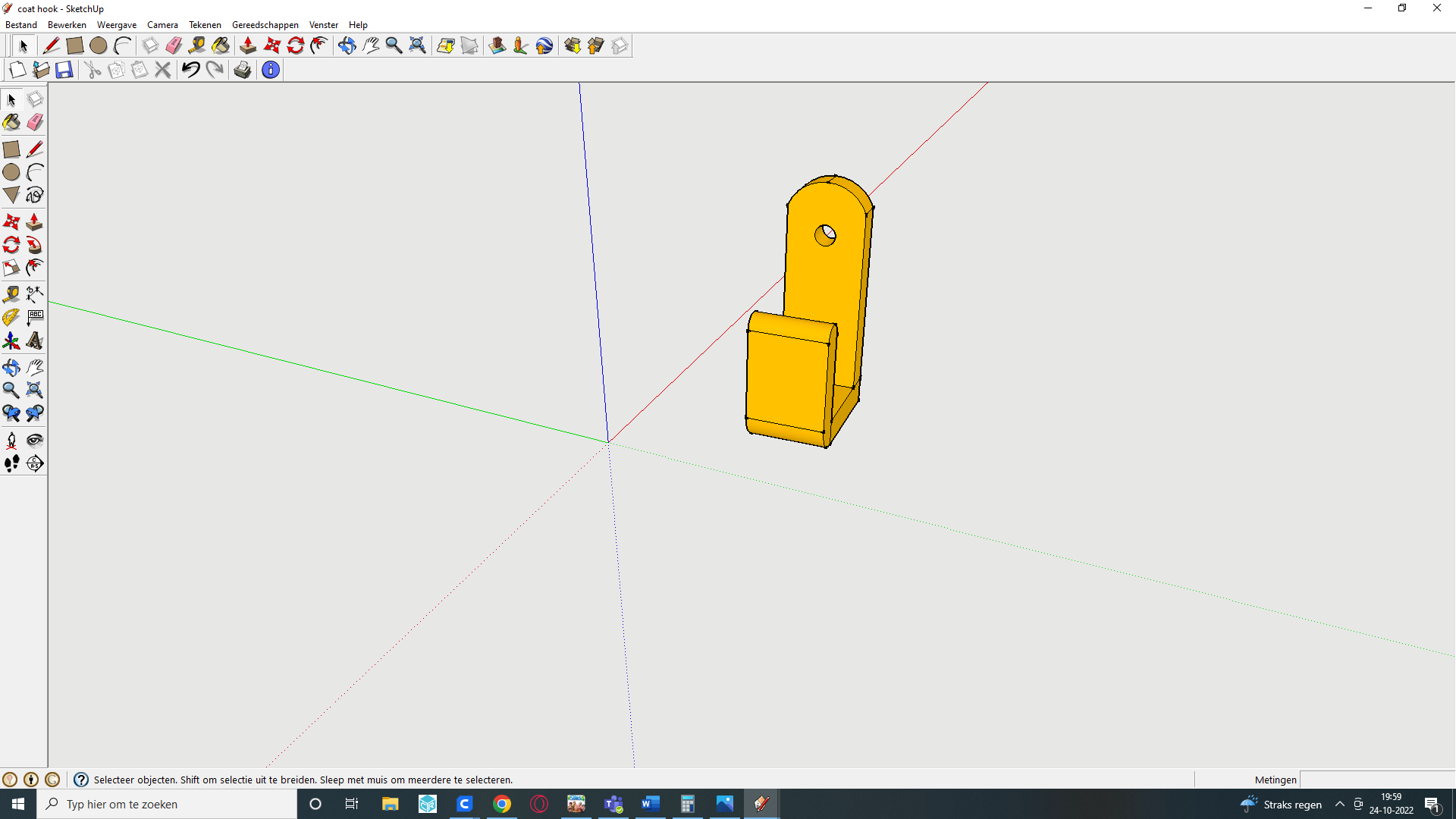Pick the Eraser tool
Viewport: 1456px width, 819px height.
35,122
